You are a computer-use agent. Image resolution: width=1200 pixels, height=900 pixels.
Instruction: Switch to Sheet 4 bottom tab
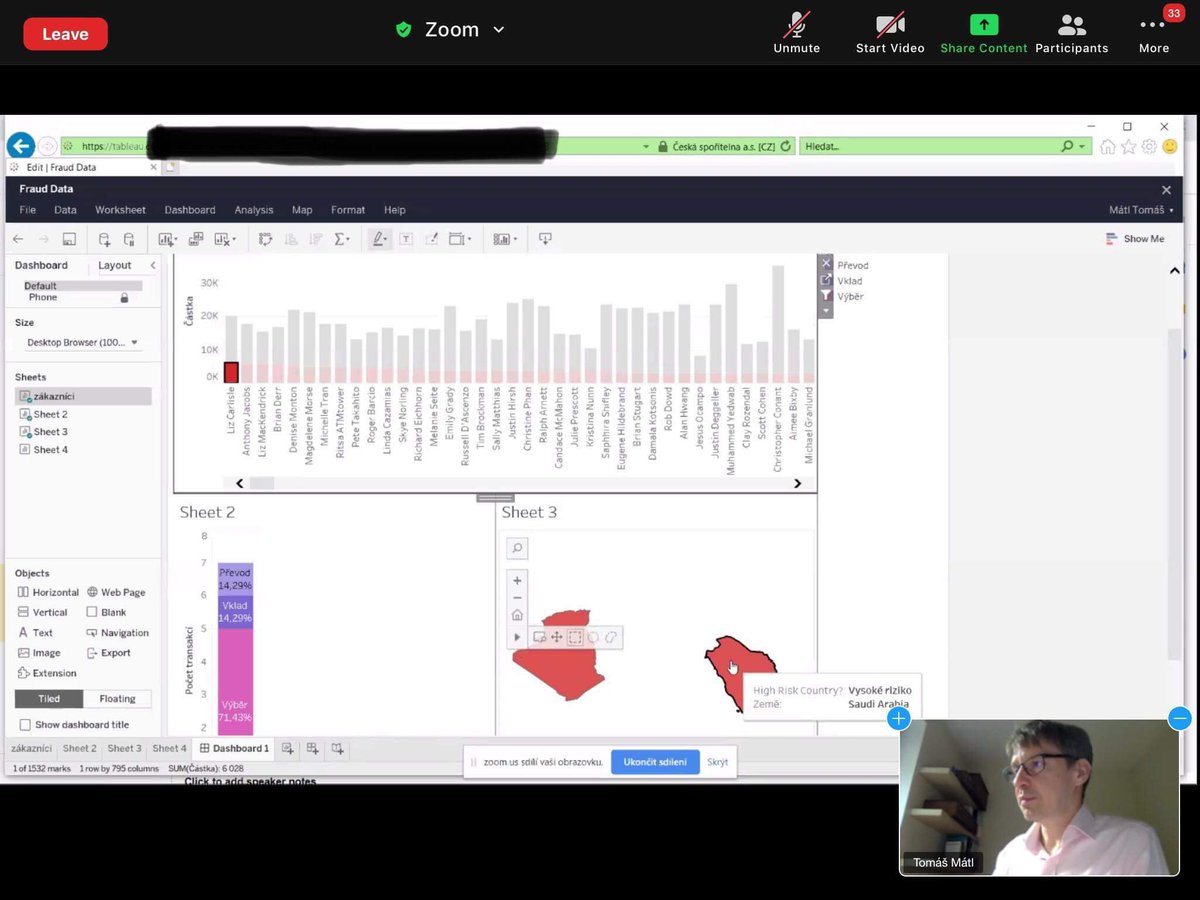click(169, 748)
